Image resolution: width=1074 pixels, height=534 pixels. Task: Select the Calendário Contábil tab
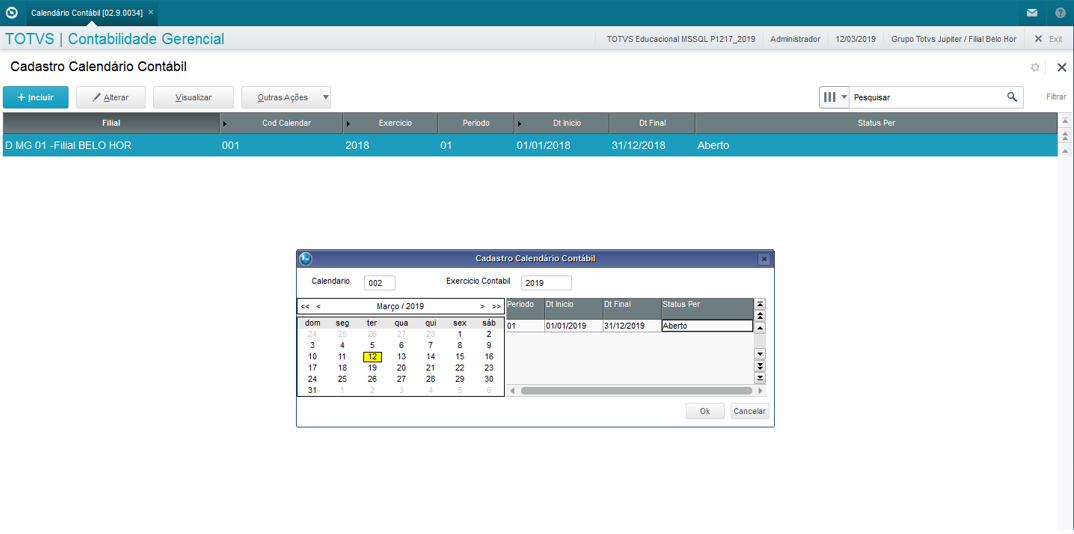[x=86, y=12]
